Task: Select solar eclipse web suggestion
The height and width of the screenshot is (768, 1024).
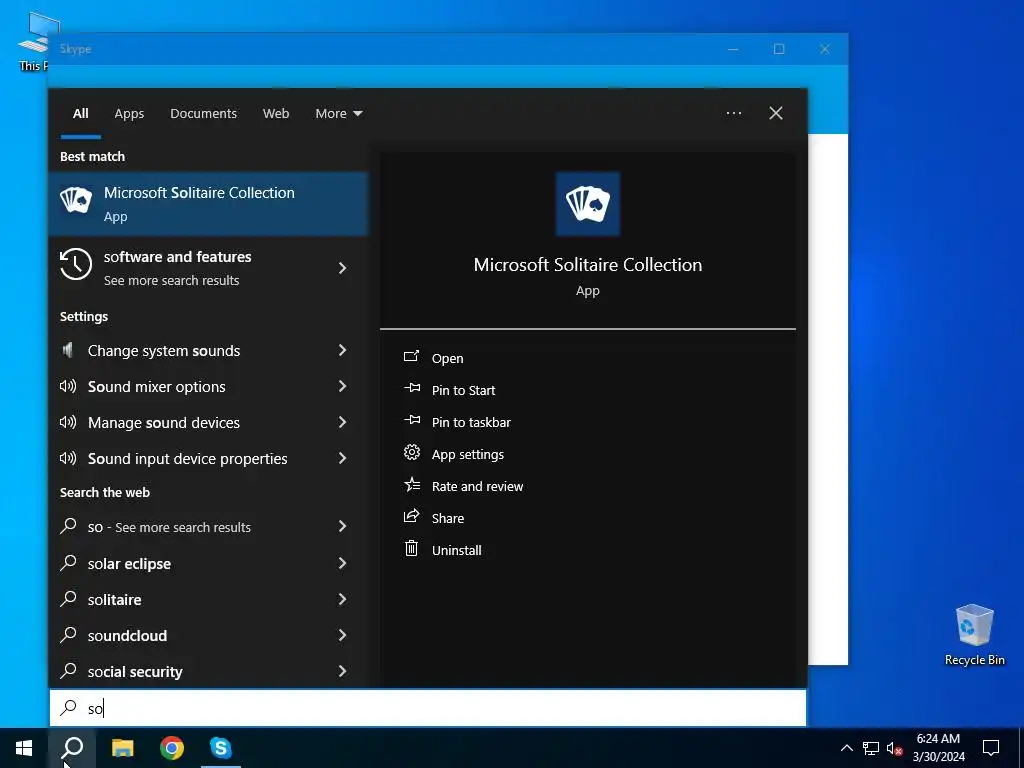Action: pos(208,564)
